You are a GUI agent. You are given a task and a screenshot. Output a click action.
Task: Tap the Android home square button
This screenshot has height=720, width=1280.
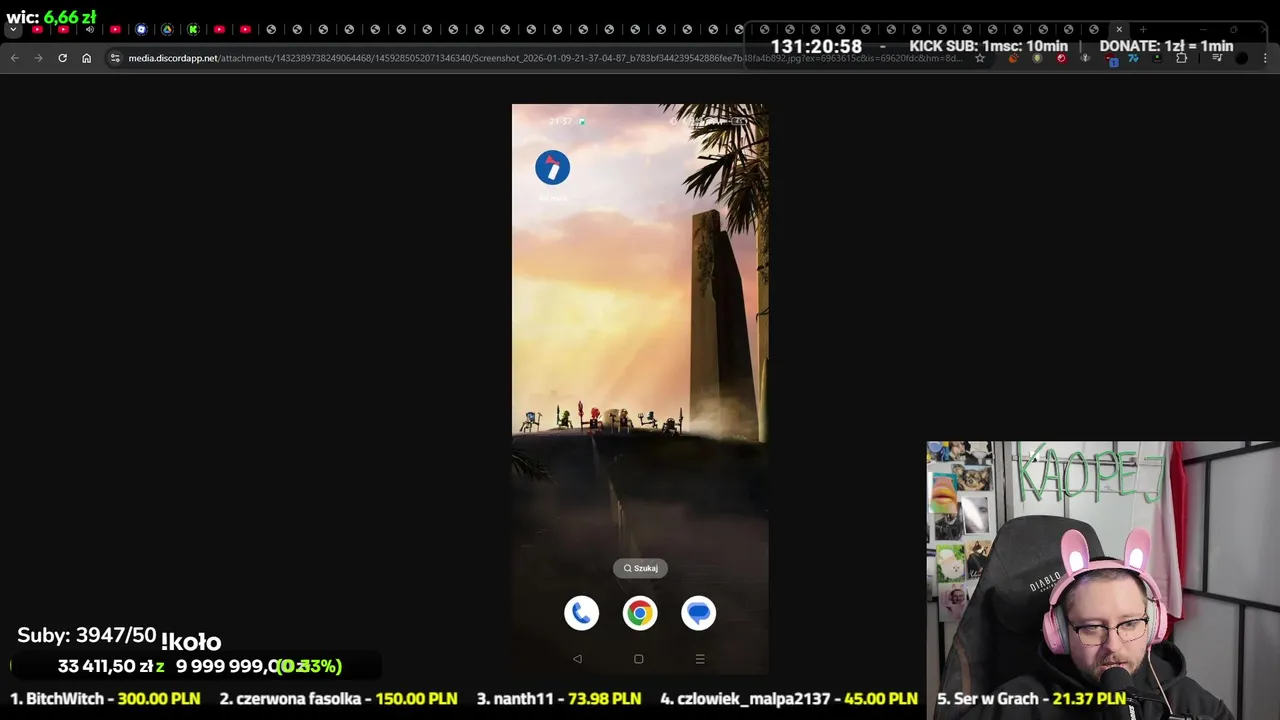(639, 659)
